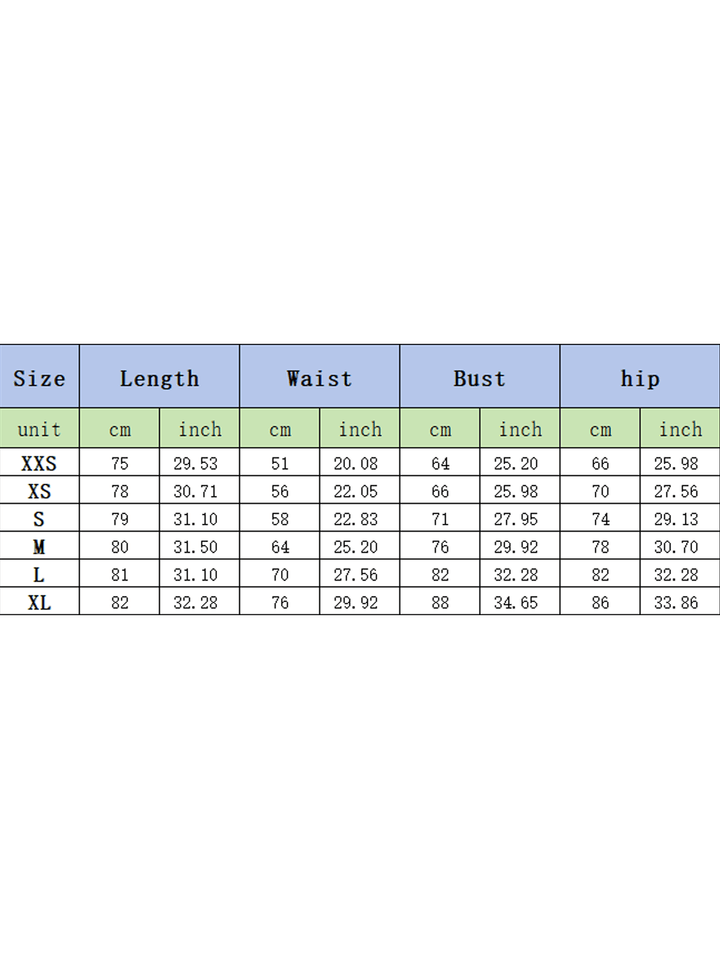Select the Waist column header
This screenshot has width=720, height=959.
(x=320, y=377)
